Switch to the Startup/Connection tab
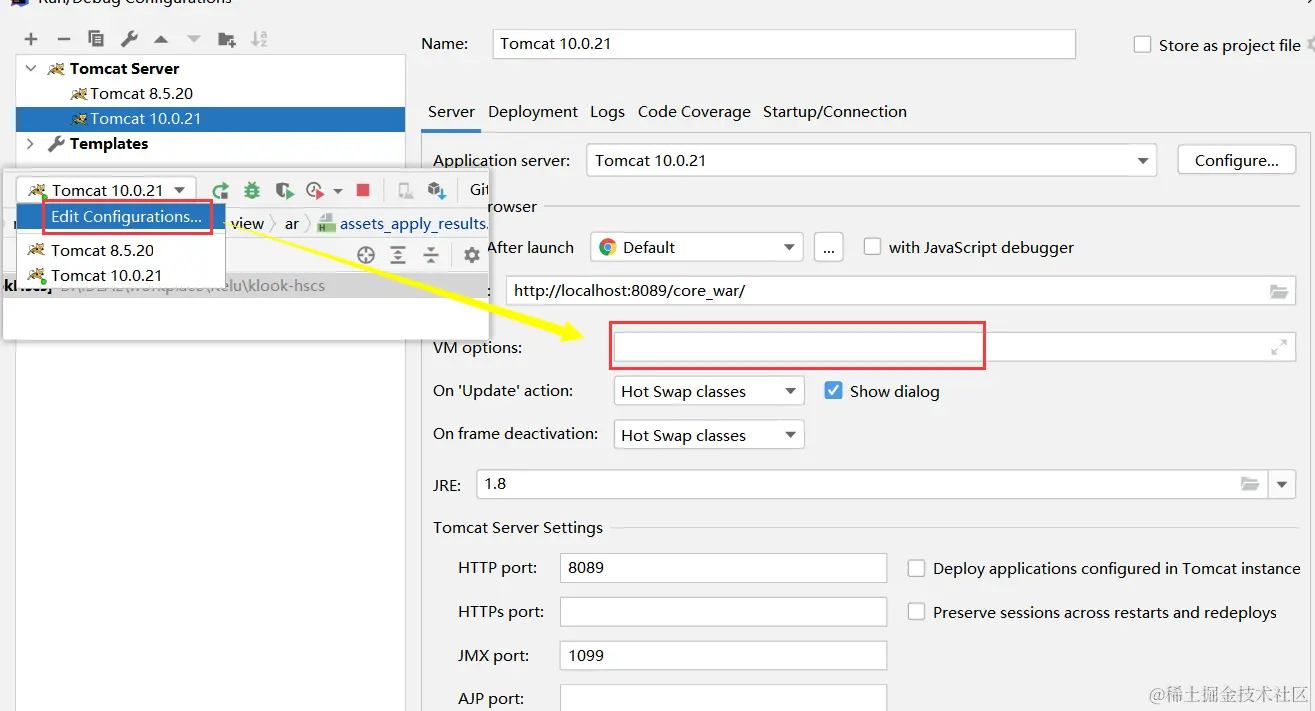 pyautogui.click(x=835, y=112)
